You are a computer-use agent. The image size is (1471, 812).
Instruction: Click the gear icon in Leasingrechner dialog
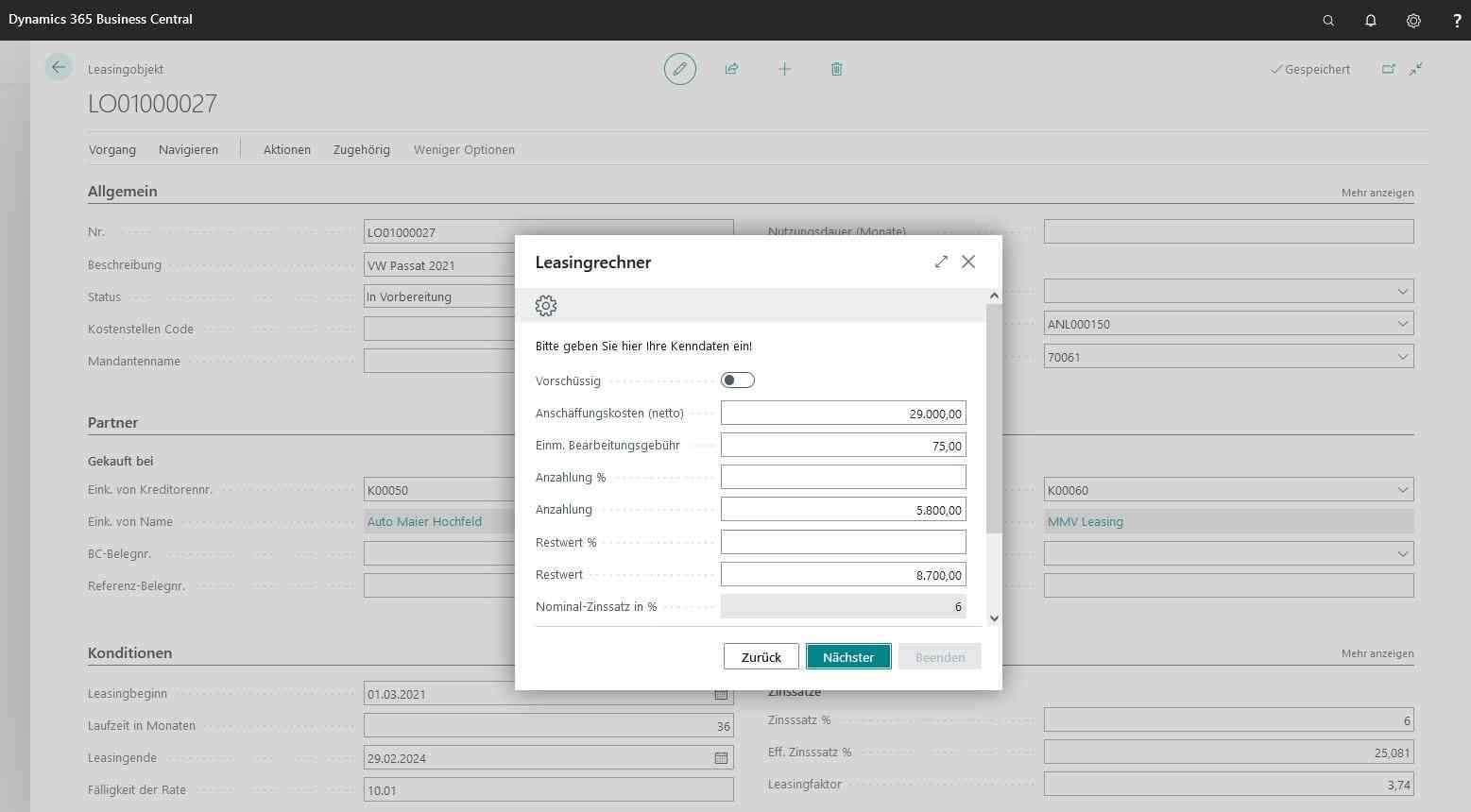point(546,306)
